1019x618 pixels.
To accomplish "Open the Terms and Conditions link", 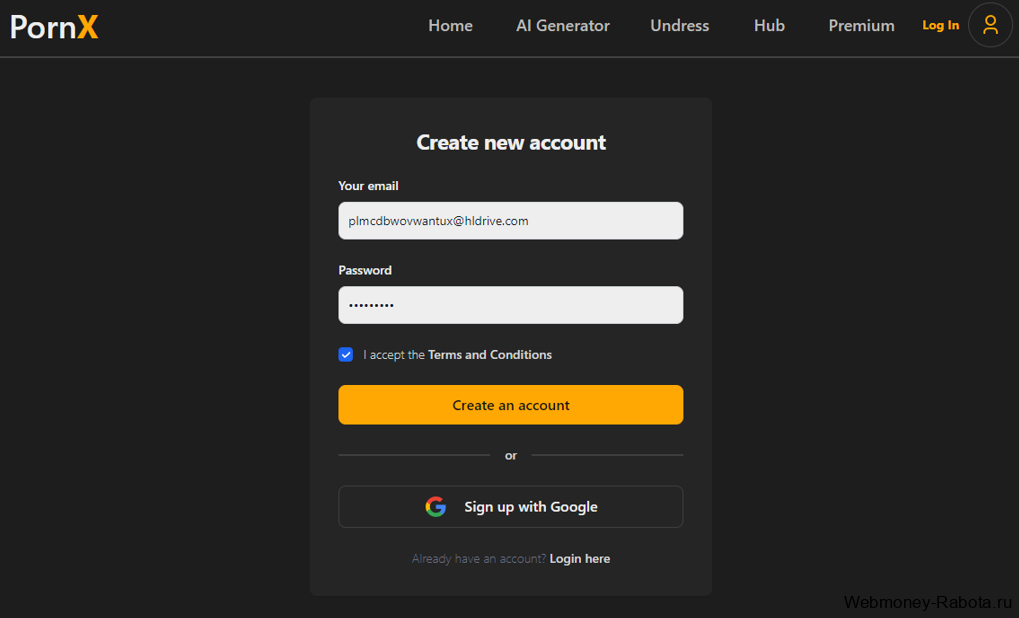I will click(490, 355).
